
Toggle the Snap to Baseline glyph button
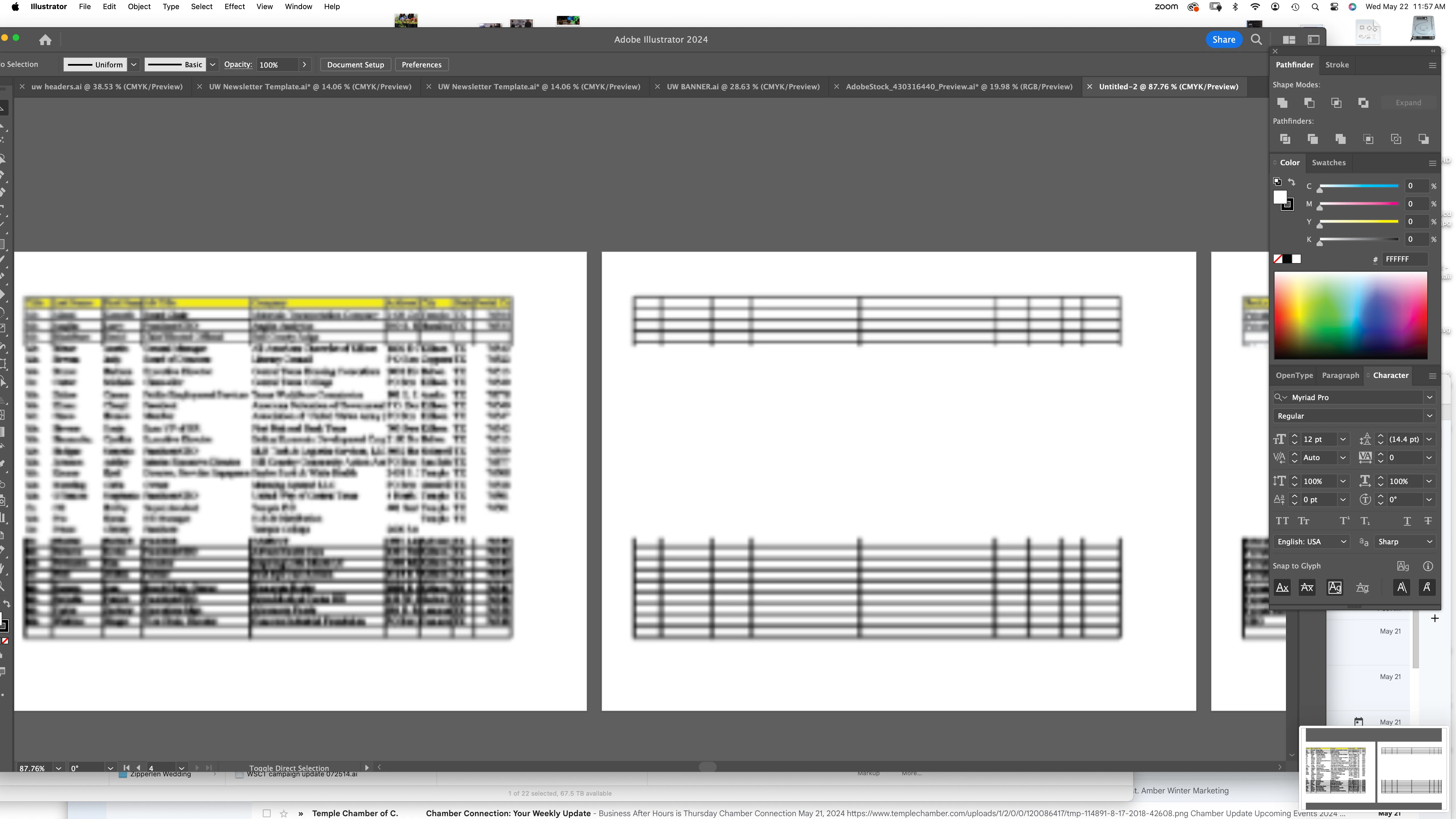1282,587
